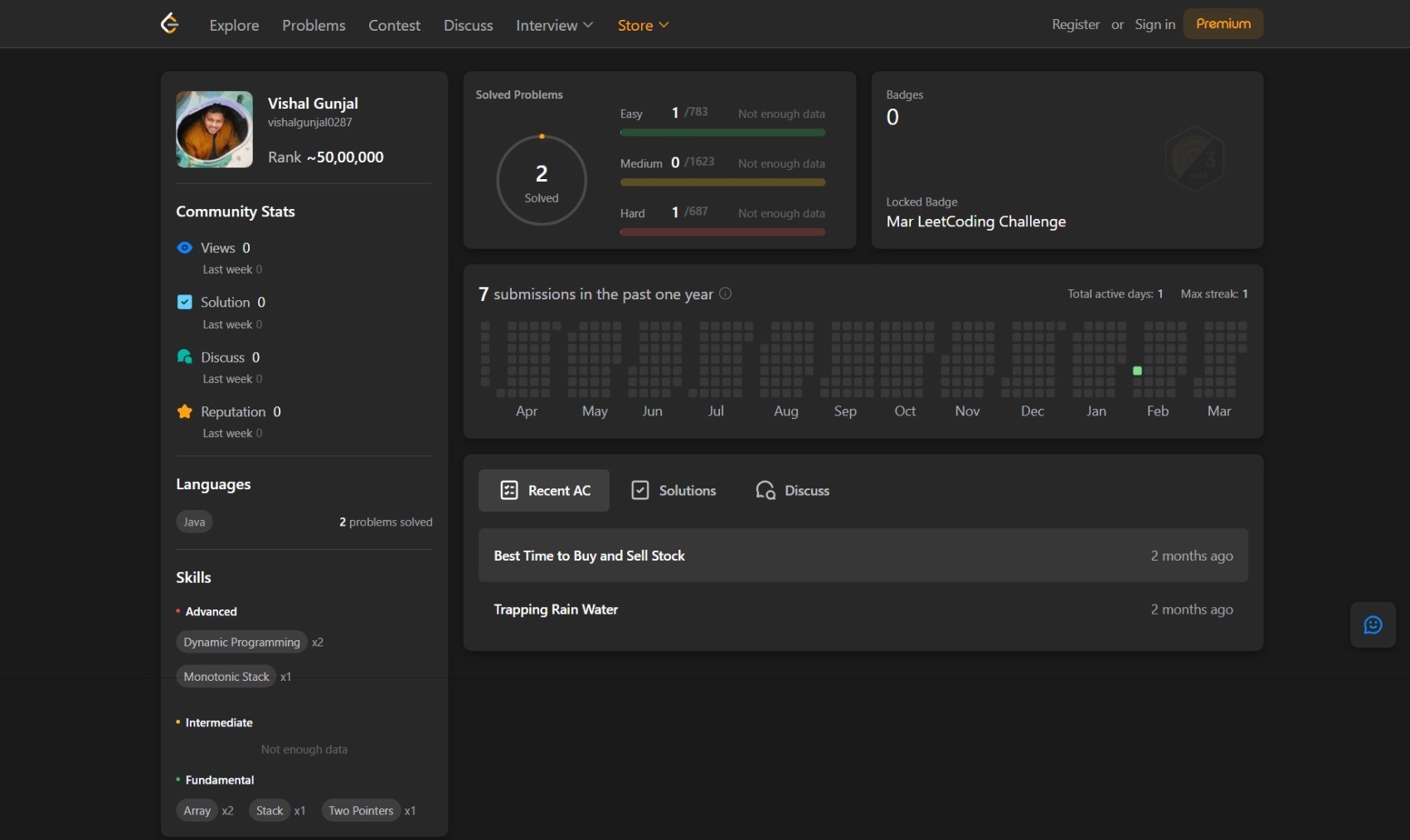Viewport: 1410px width, 840px height.
Task: Click the Fundamental skills heading
Action: 220,780
